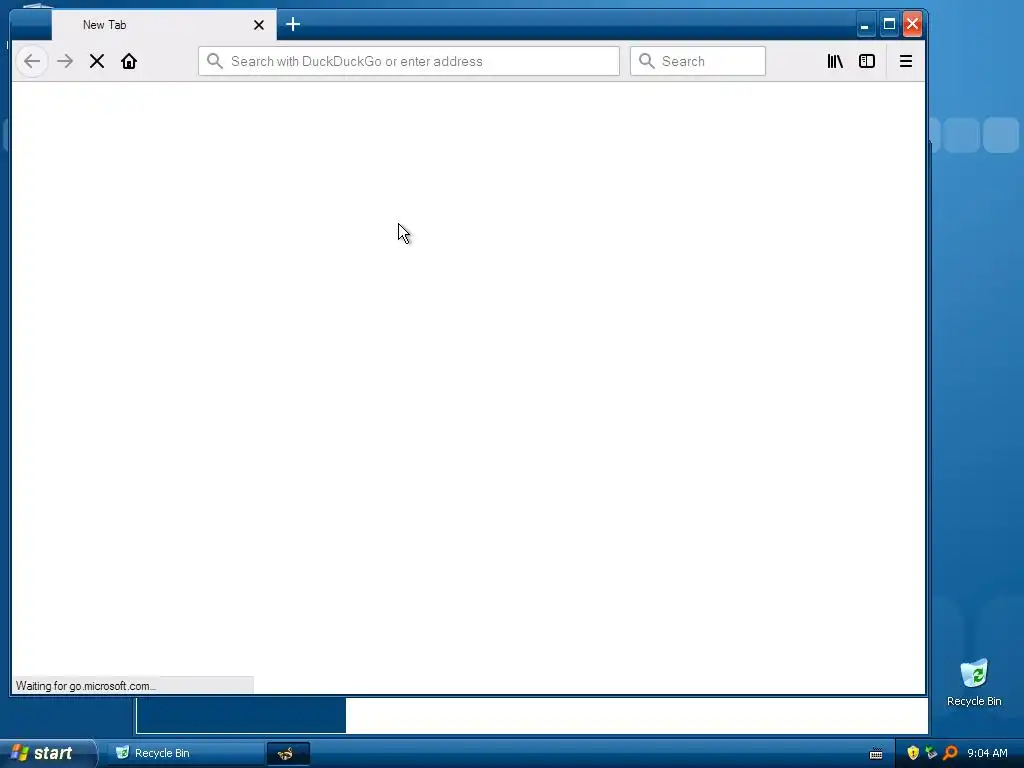Stop loading the page
The height and width of the screenshot is (768, 1024).
tap(97, 61)
